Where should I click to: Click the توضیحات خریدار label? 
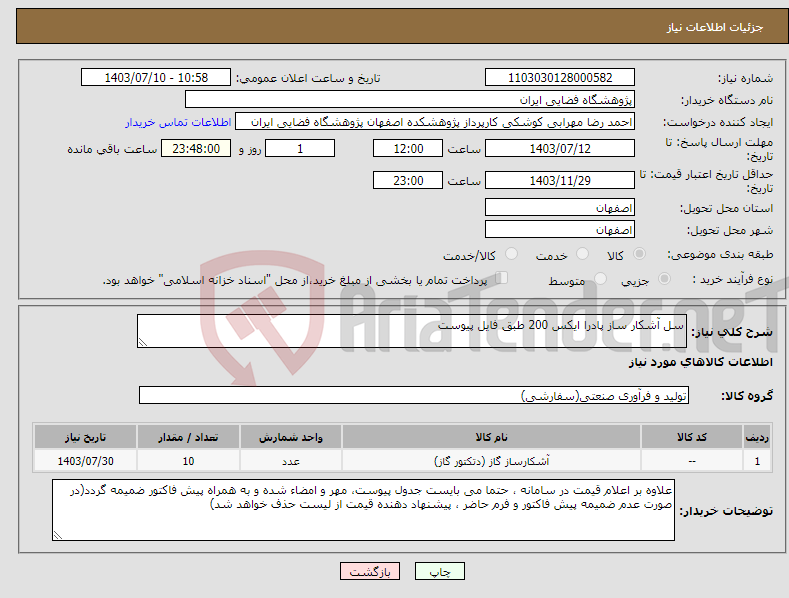click(x=726, y=511)
